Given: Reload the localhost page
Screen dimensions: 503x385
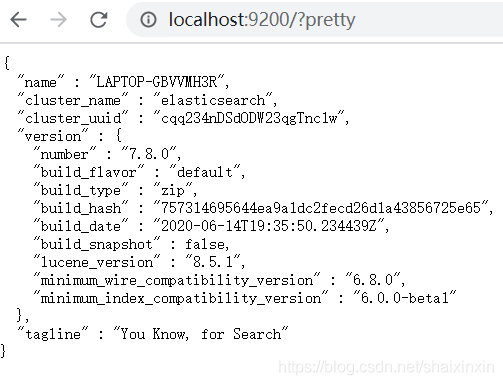Looking at the screenshot, I should coord(99,20).
